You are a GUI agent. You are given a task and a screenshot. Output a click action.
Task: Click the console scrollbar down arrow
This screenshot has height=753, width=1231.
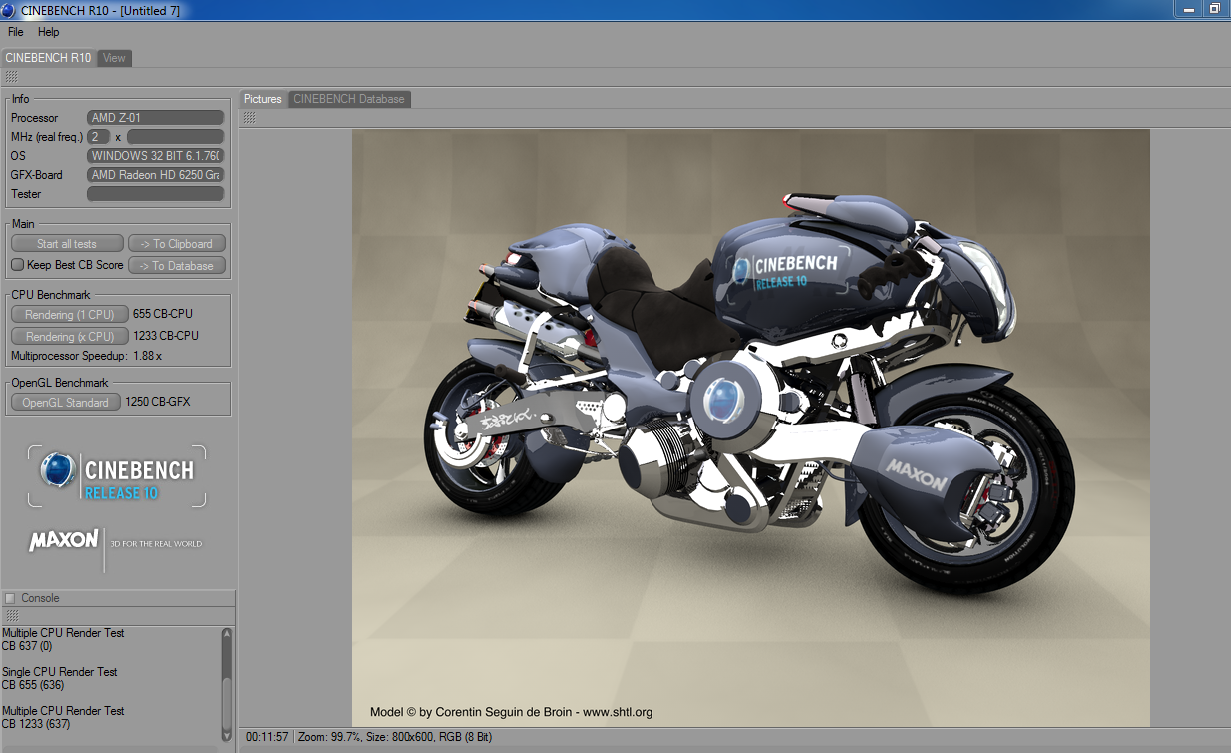click(x=227, y=736)
